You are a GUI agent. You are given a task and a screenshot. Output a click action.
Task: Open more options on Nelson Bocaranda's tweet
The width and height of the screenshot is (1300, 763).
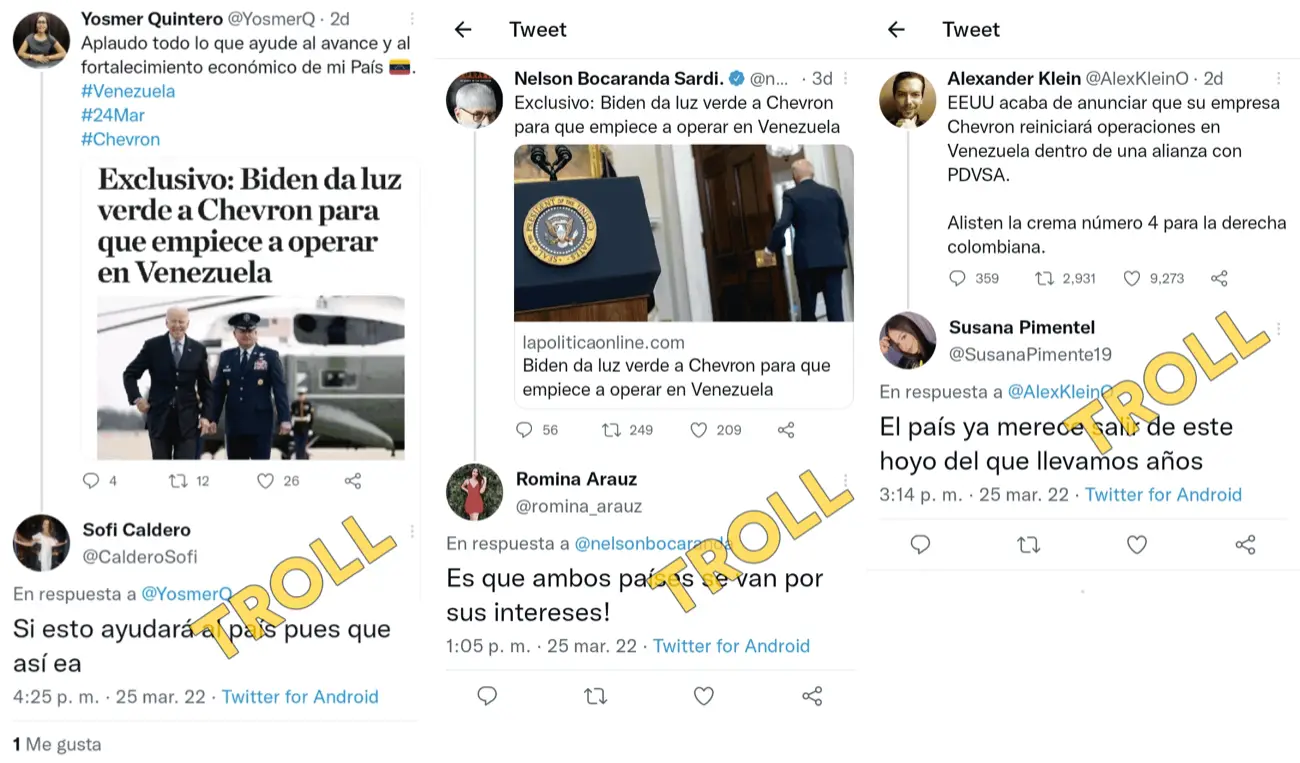[845, 78]
